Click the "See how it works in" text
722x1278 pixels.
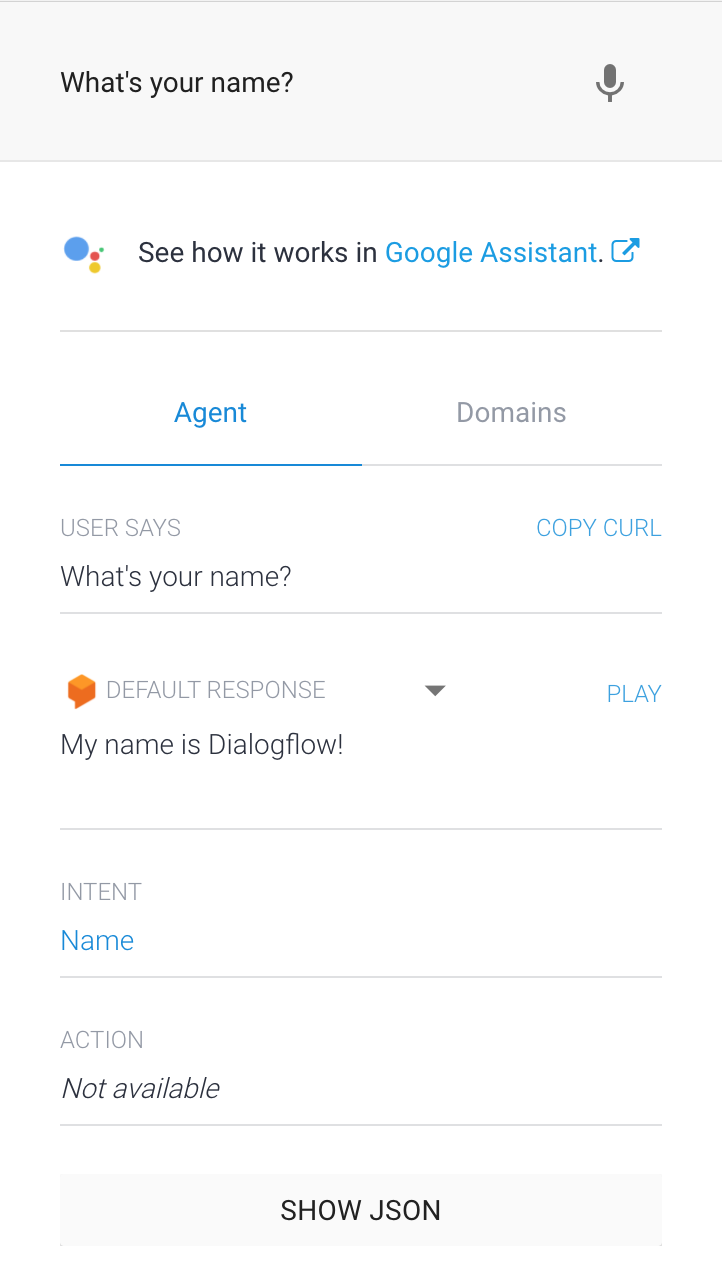click(x=257, y=253)
